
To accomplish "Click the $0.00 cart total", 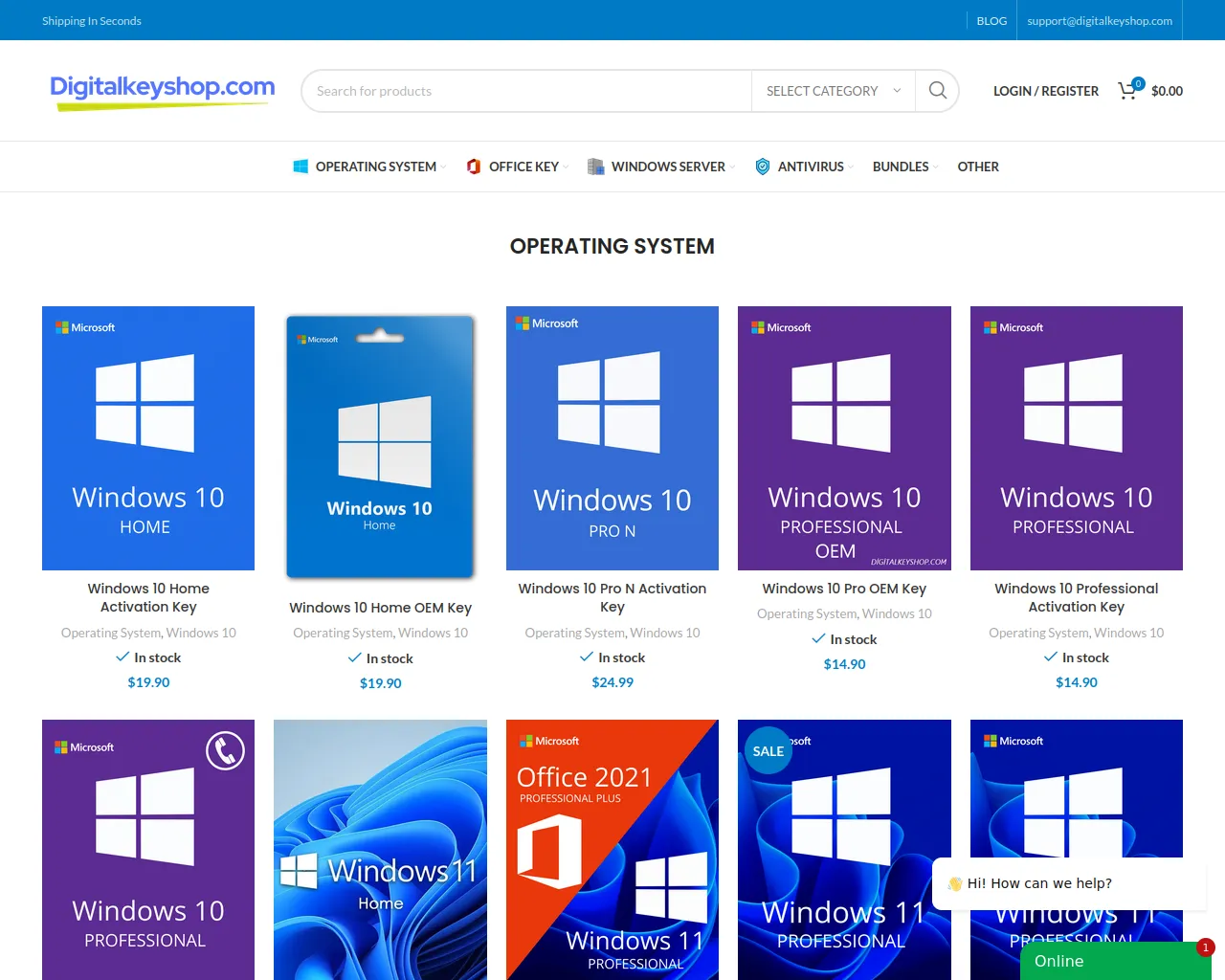I will point(1167,91).
